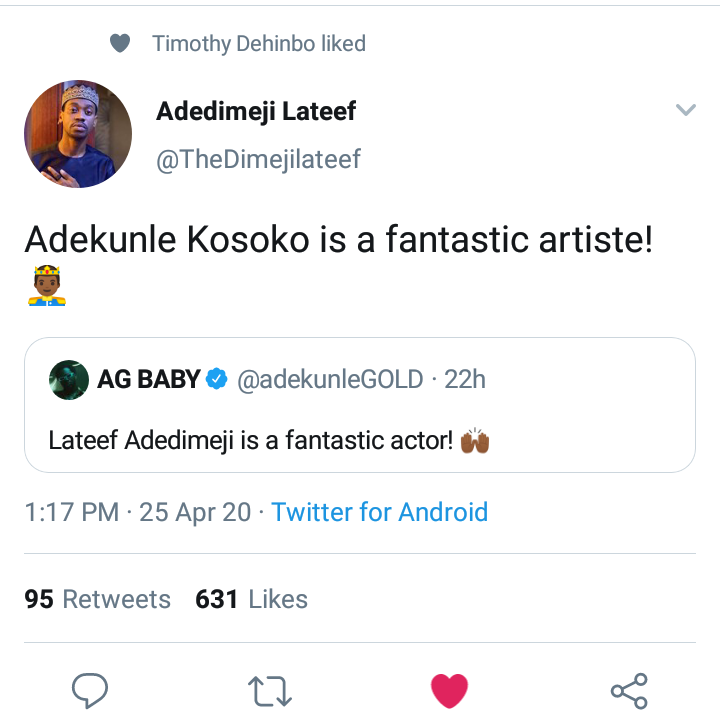Tap the retweet arrows icon
The width and height of the screenshot is (720, 720).
pyautogui.click(x=269, y=689)
